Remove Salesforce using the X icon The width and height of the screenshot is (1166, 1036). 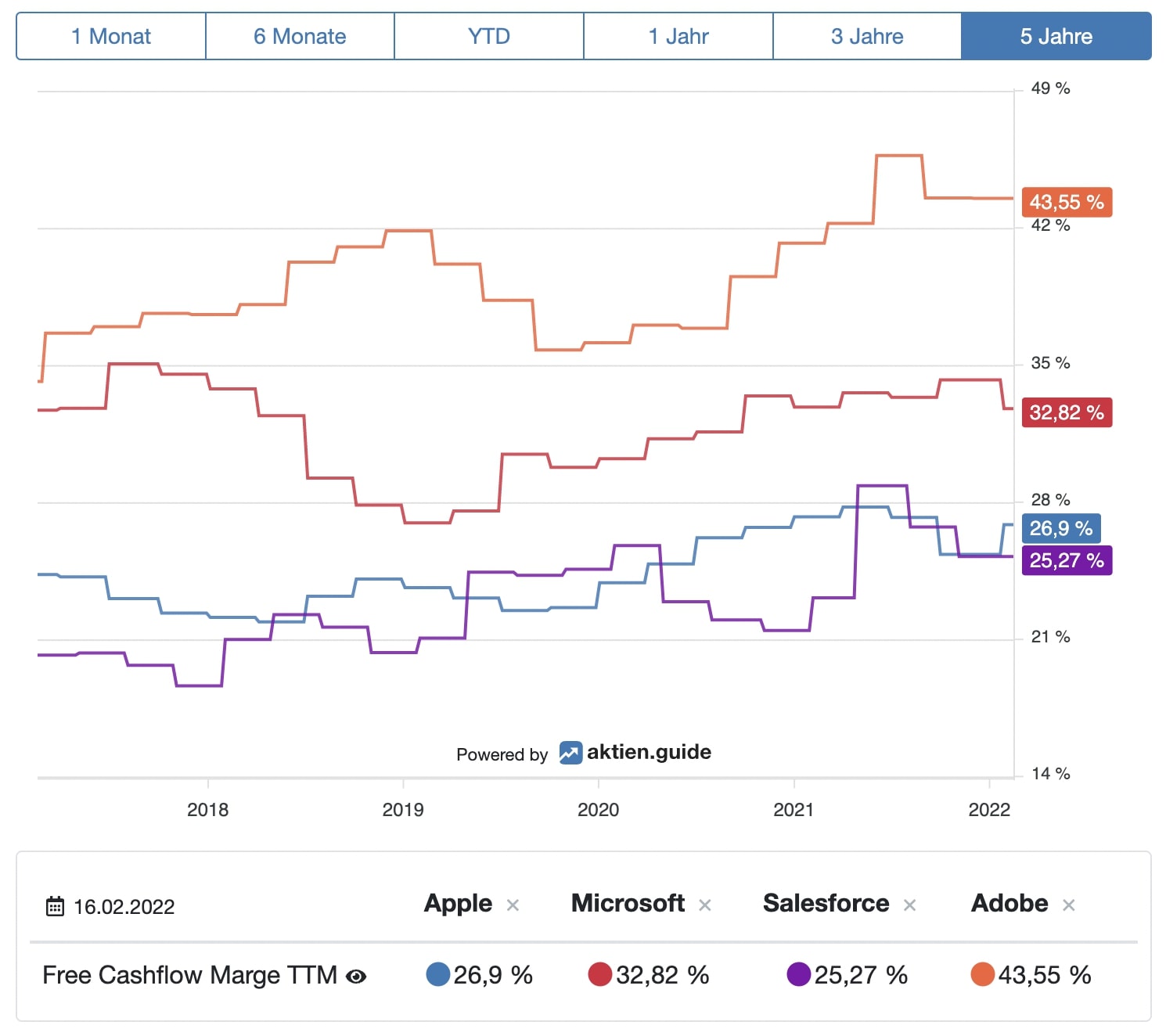909,905
